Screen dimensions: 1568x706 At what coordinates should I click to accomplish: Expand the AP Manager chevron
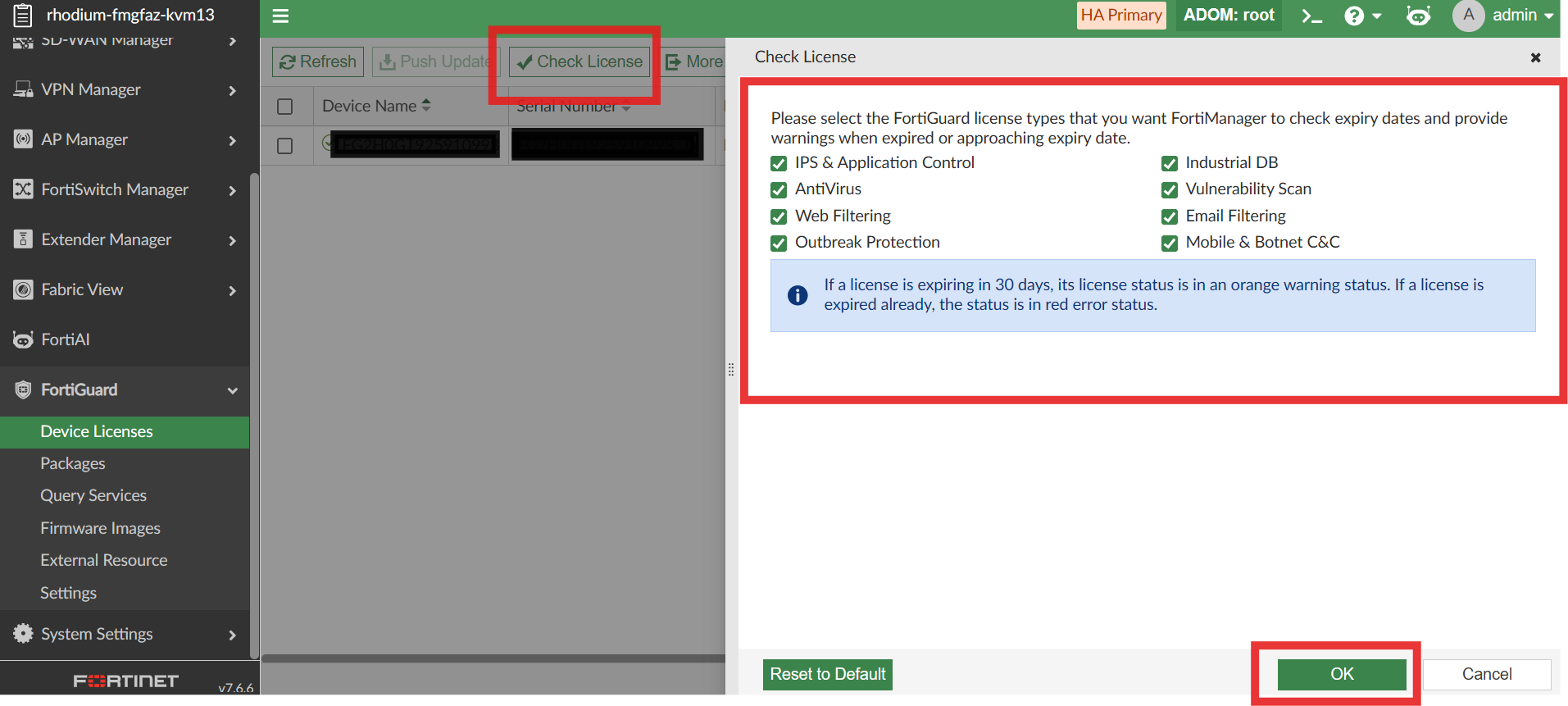(233, 140)
